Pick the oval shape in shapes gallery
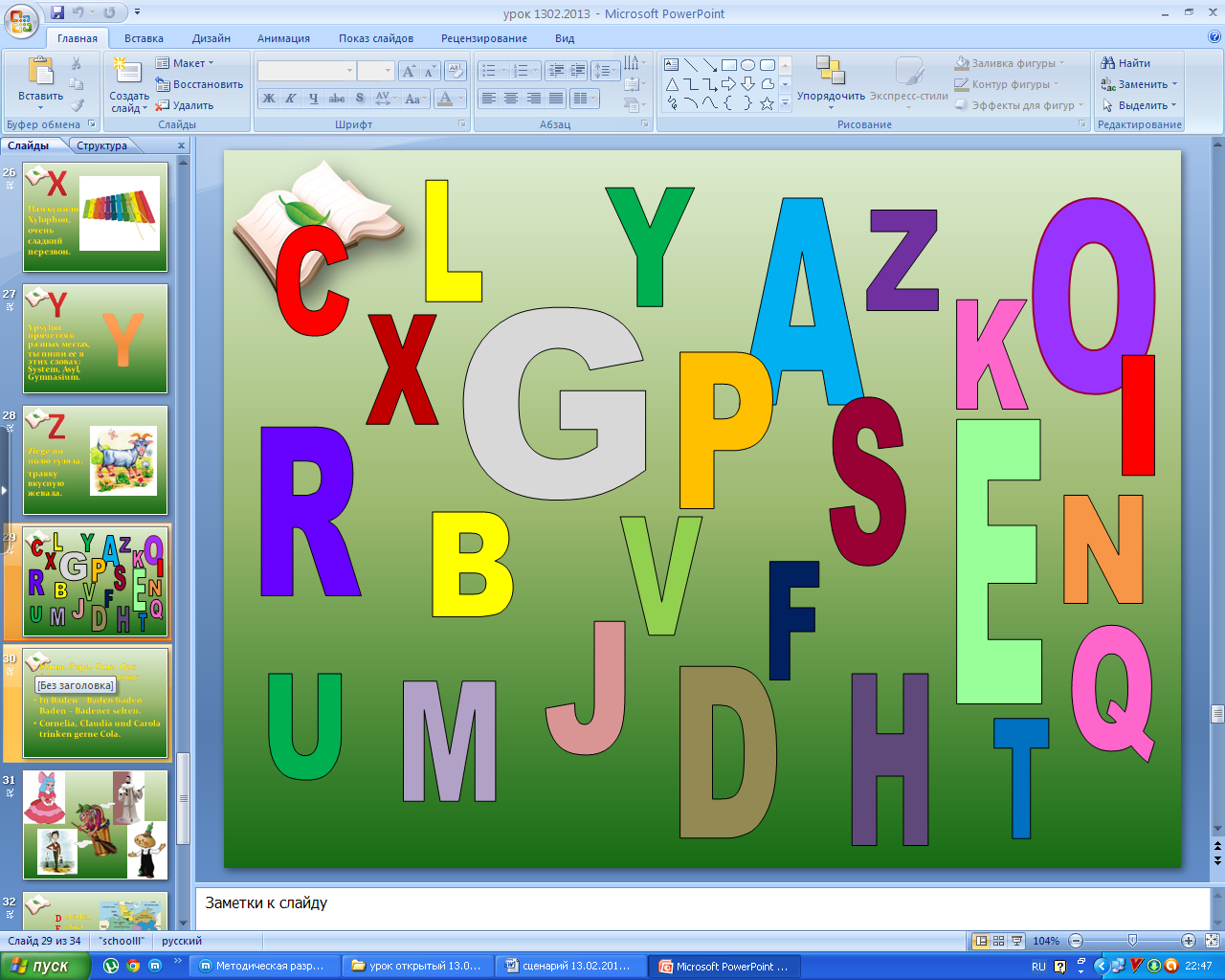The height and width of the screenshot is (980, 1225). (748, 65)
